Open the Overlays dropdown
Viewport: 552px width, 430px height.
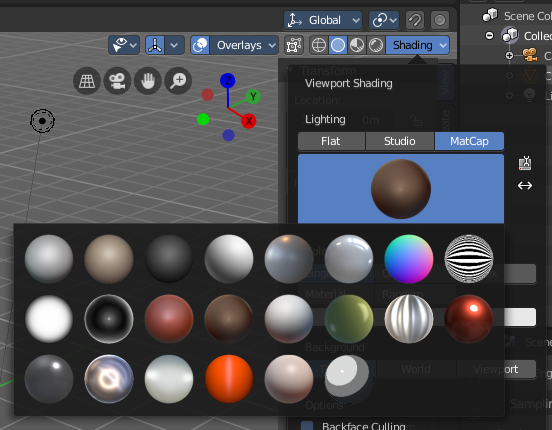(x=244, y=45)
